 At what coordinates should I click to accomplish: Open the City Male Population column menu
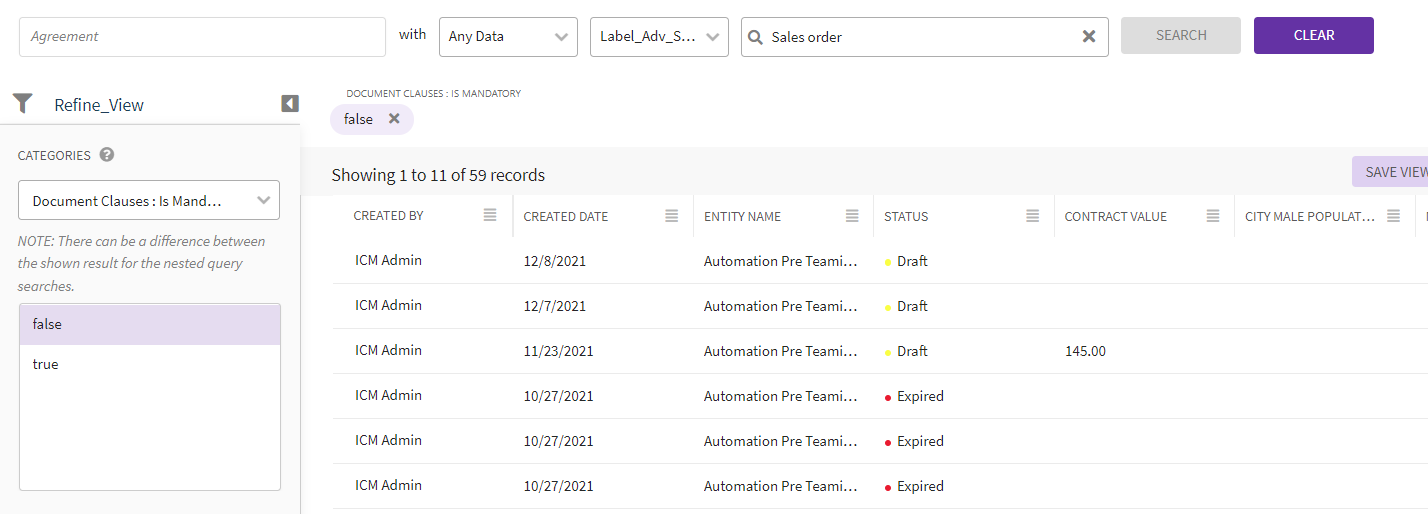[x=1393, y=216]
